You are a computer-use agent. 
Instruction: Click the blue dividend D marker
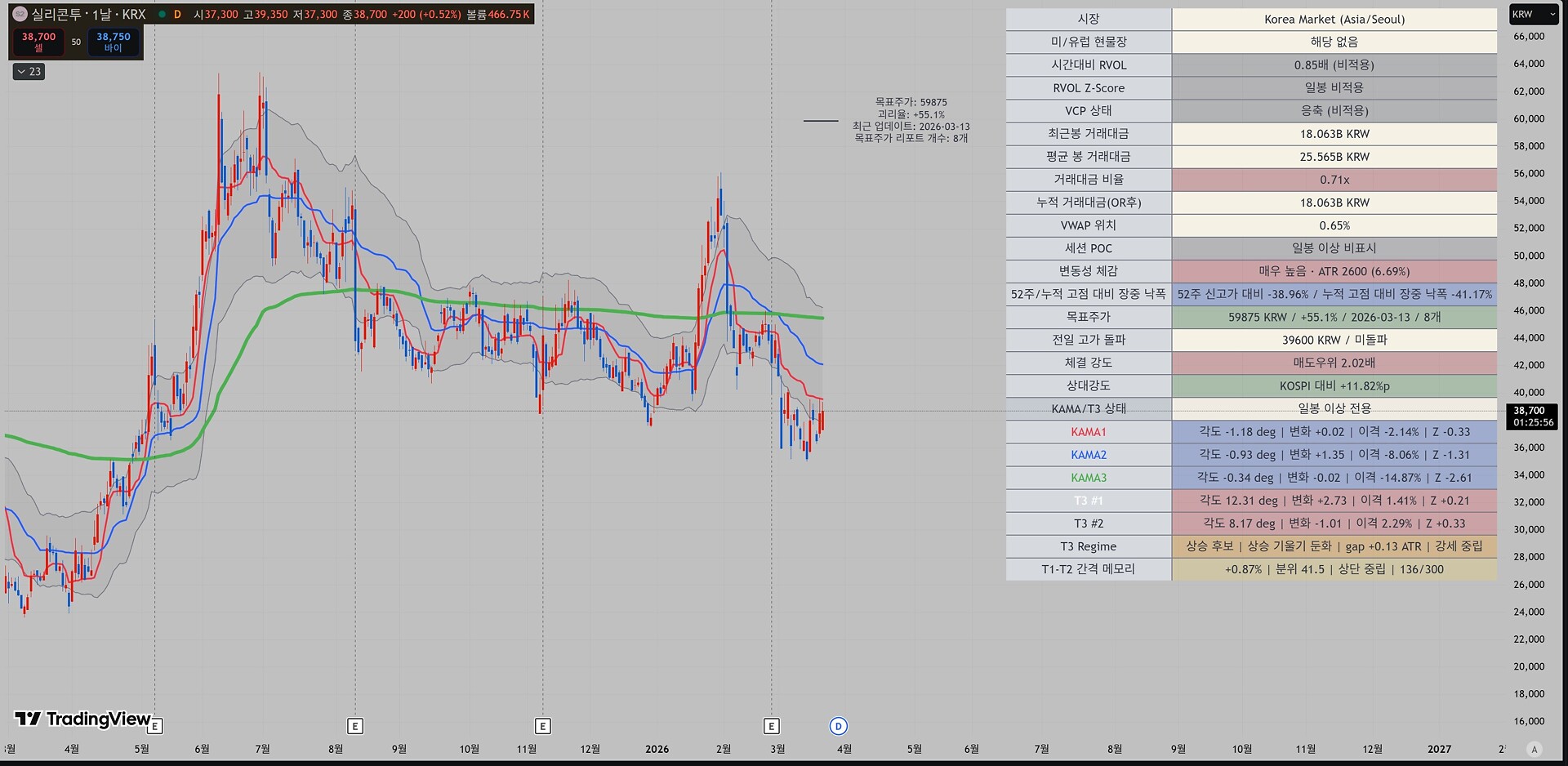[838, 726]
